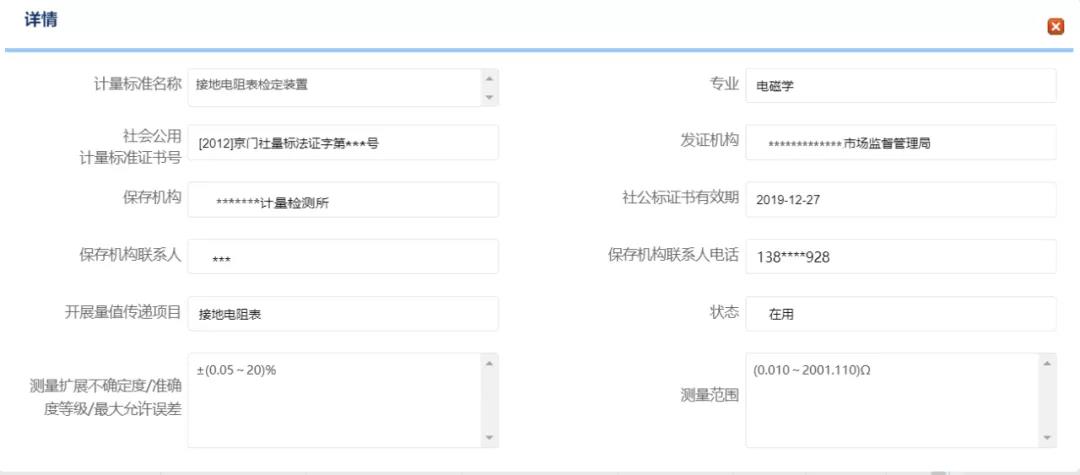Select the 专业 field showing 电磁学
The image size is (1080, 475).
point(900,85)
